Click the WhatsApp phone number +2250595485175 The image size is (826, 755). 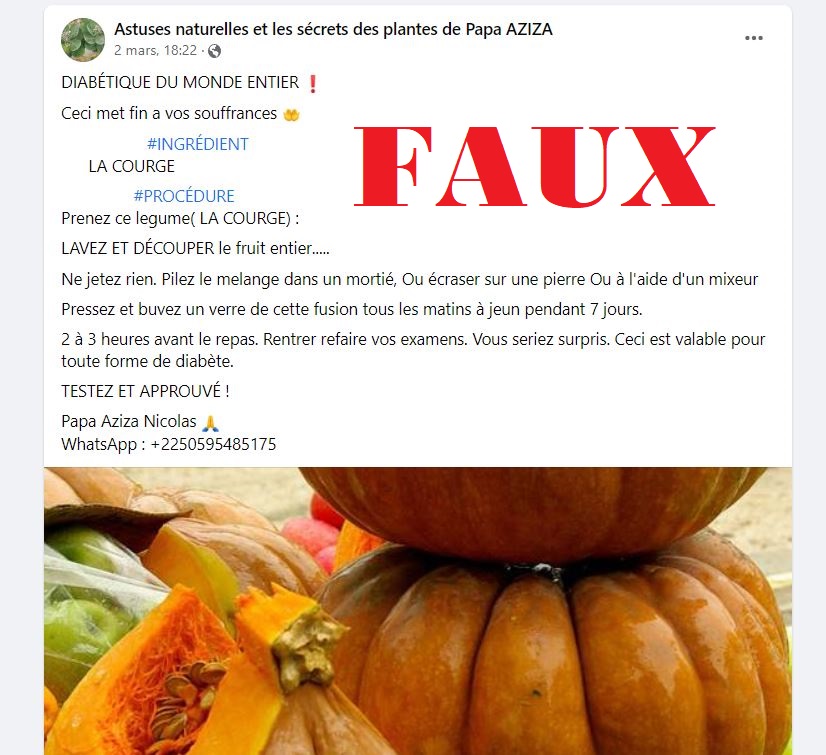pyautogui.click(x=213, y=445)
